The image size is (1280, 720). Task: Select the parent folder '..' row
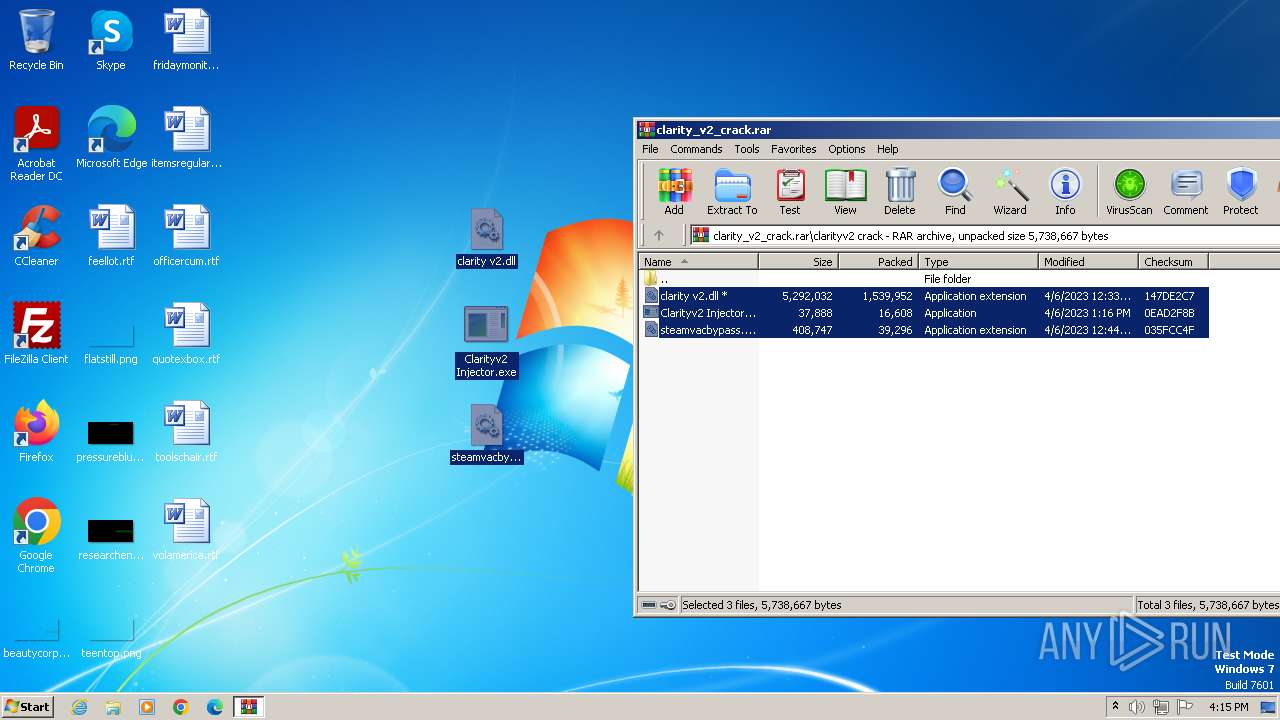[924, 279]
